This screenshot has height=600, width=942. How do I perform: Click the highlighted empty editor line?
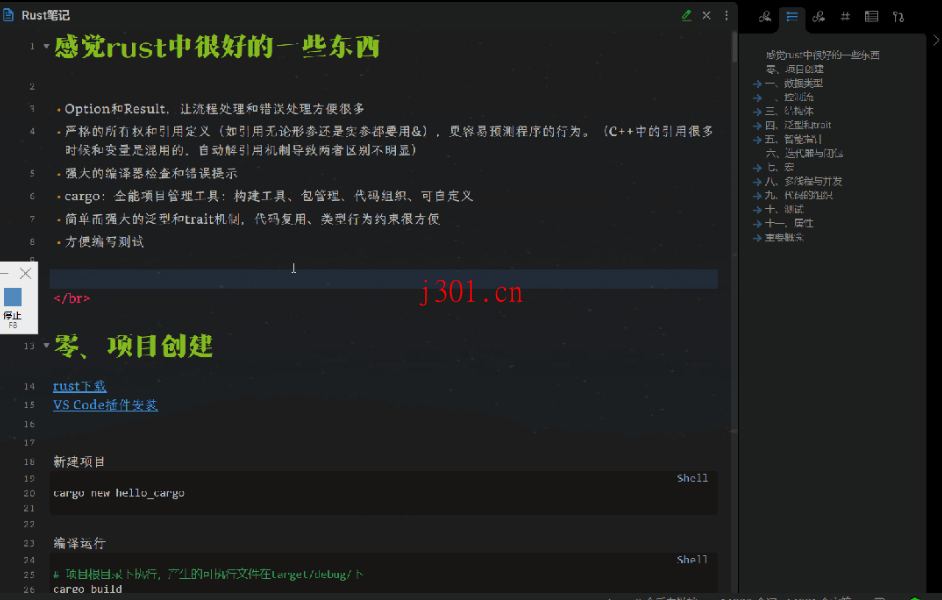tap(383, 279)
